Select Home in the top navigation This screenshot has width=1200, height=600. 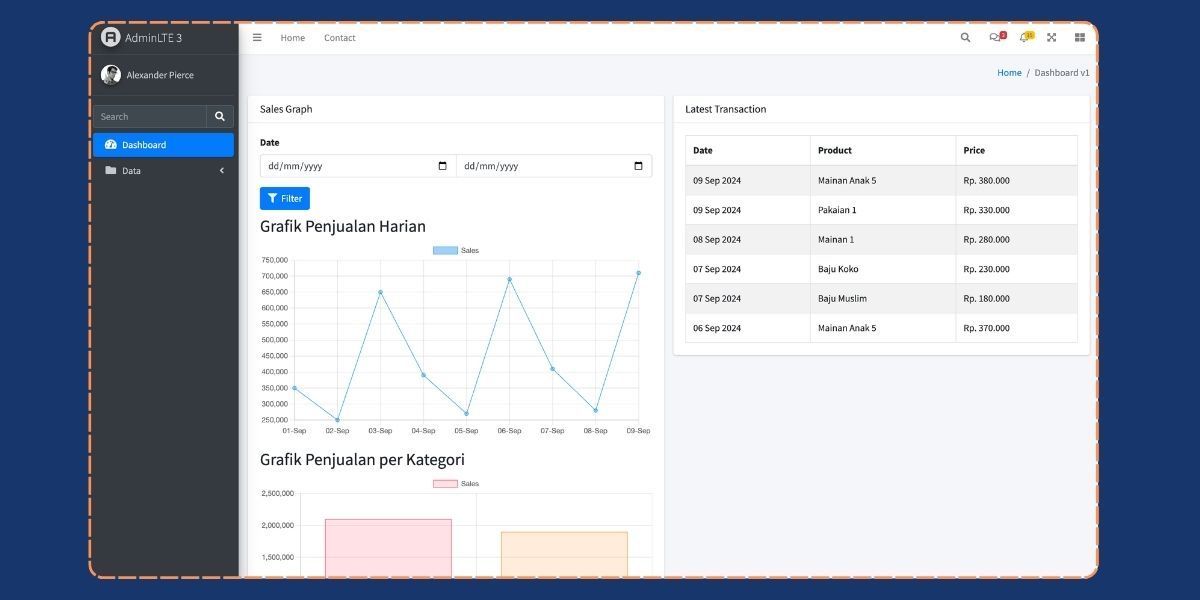[292, 37]
